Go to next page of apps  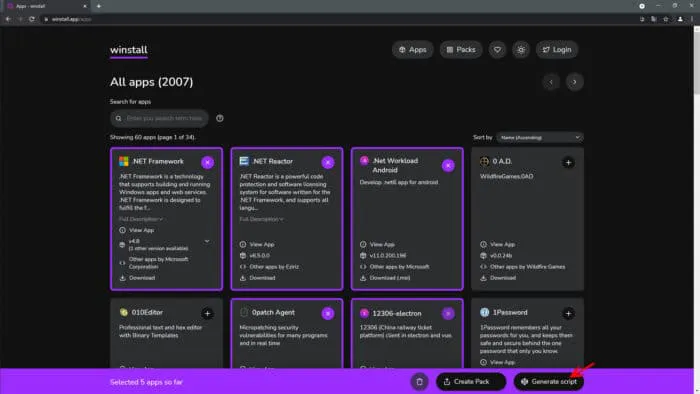575,82
